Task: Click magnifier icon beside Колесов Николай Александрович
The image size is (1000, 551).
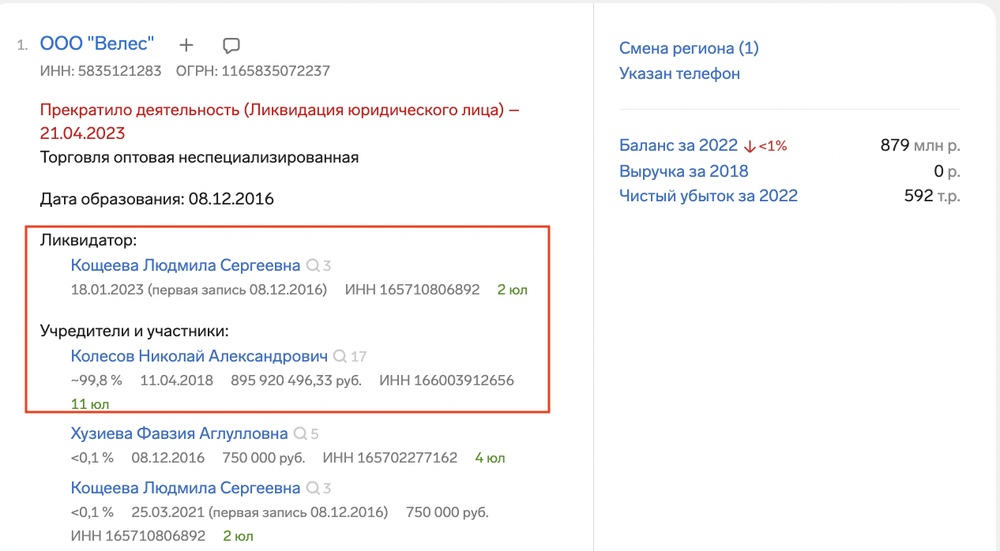Action: point(340,356)
